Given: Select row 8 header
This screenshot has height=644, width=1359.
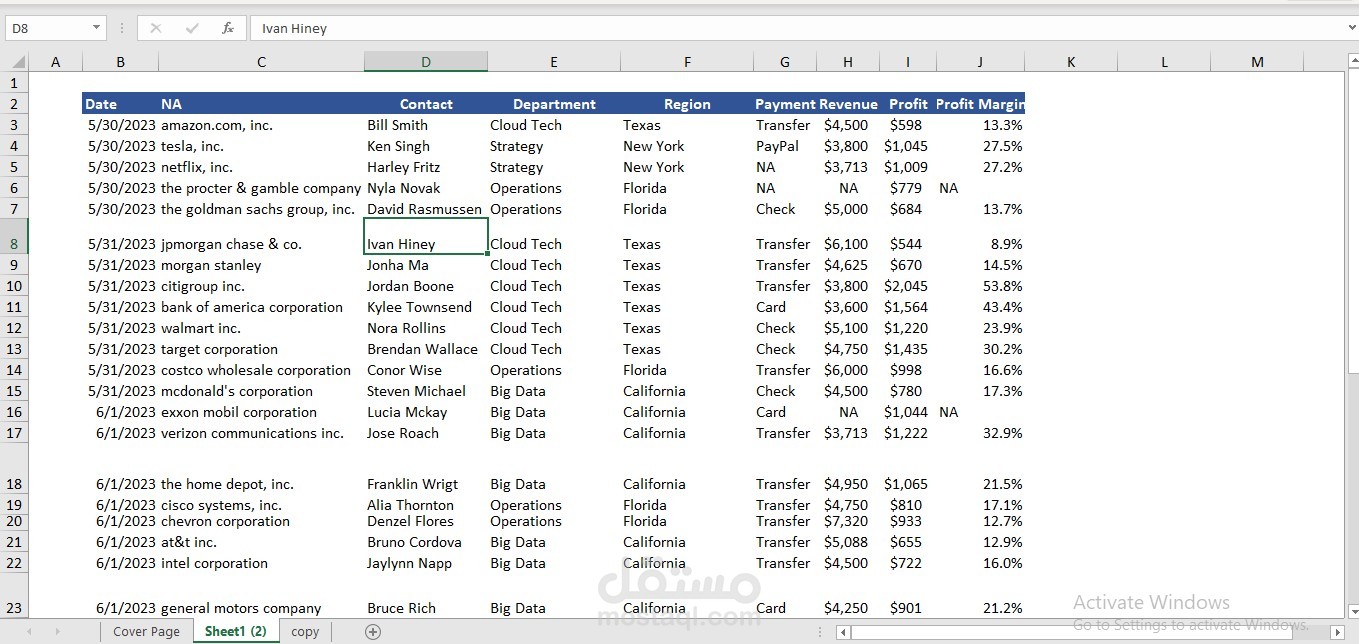Looking at the screenshot, I should (x=14, y=237).
